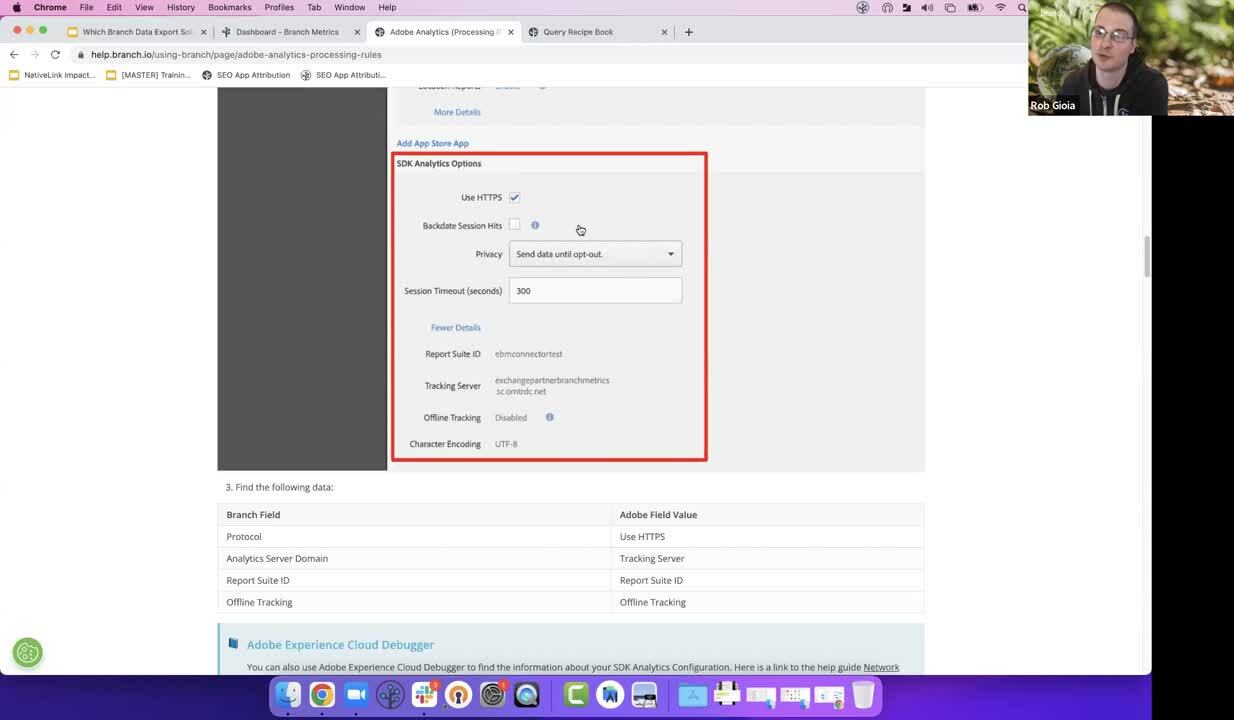Launch Zoom from the dock
The width and height of the screenshot is (1234, 720).
click(356, 694)
